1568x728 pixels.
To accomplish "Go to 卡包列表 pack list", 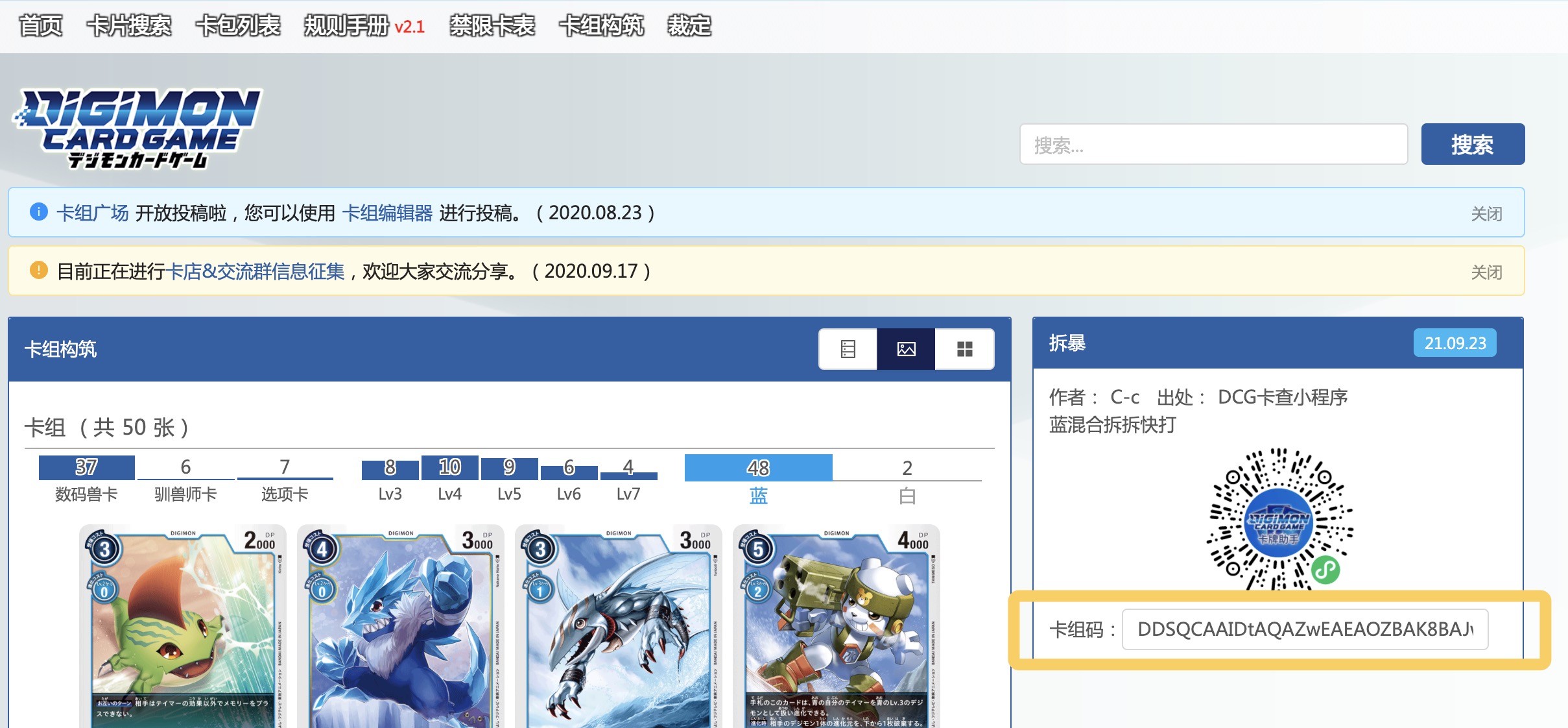I will 238,26.
